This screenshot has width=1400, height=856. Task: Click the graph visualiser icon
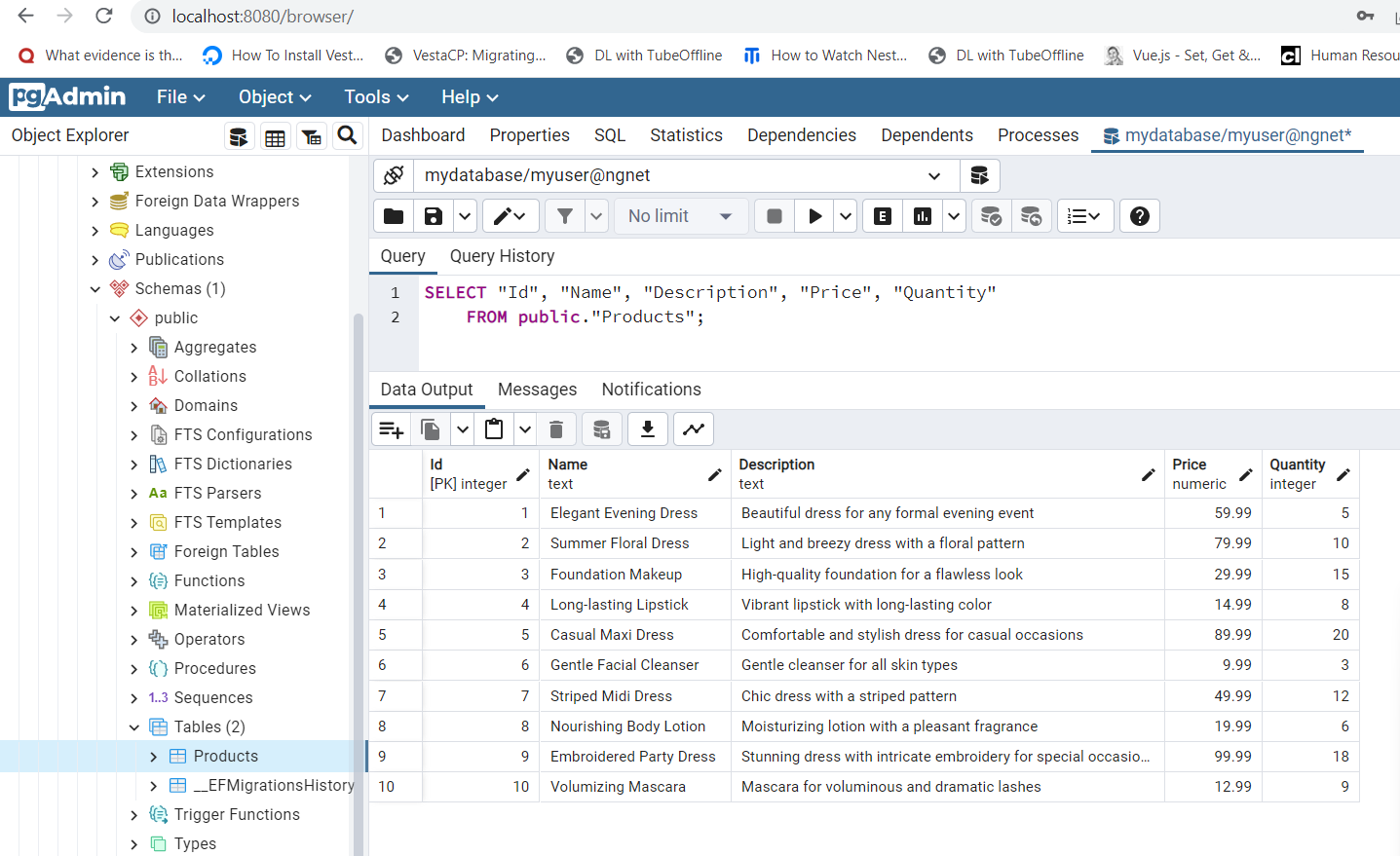pyautogui.click(x=694, y=429)
